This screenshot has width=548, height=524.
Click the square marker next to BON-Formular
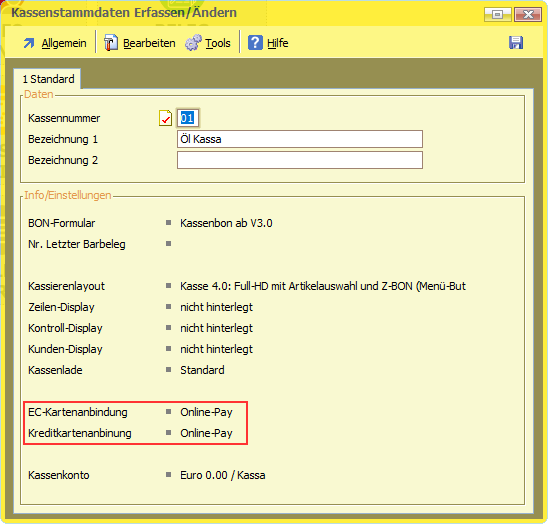pyautogui.click(x=168, y=223)
